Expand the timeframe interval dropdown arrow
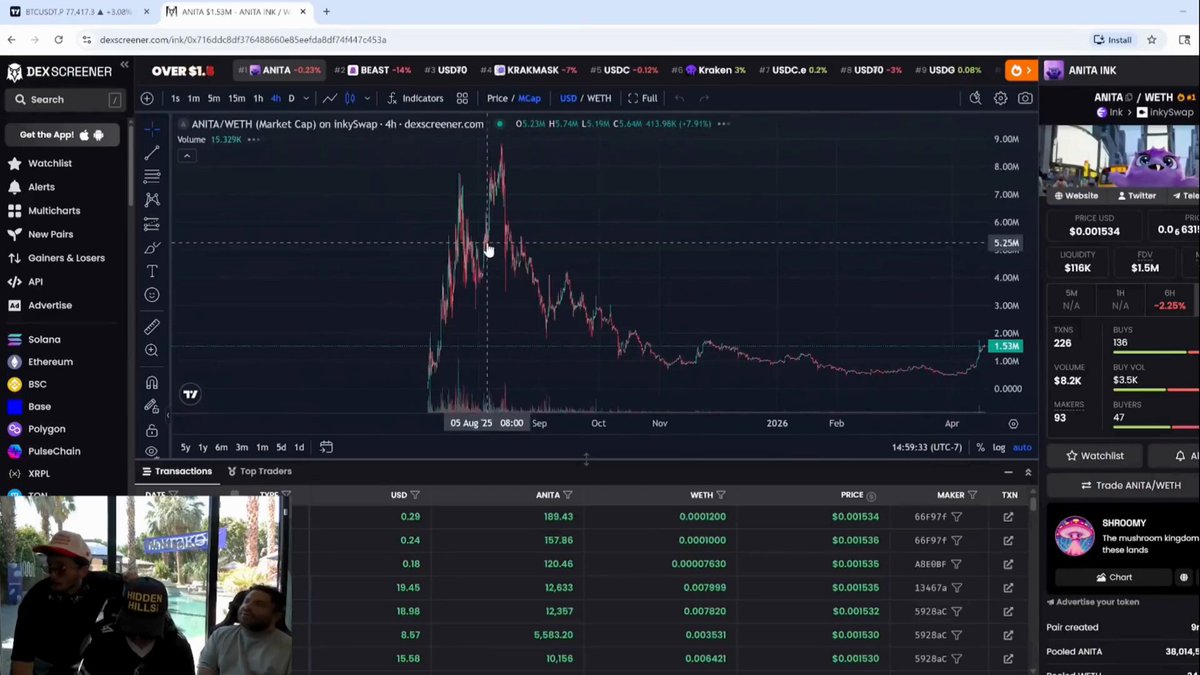The image size is (1200, 675). click(x=306, y=98)
